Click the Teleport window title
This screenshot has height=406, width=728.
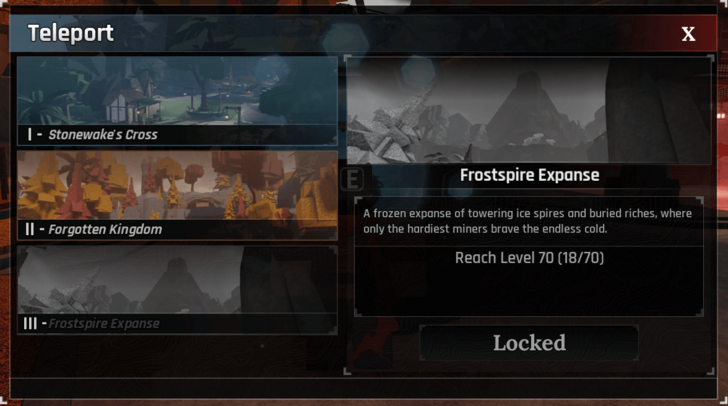[x=71, y=33]
